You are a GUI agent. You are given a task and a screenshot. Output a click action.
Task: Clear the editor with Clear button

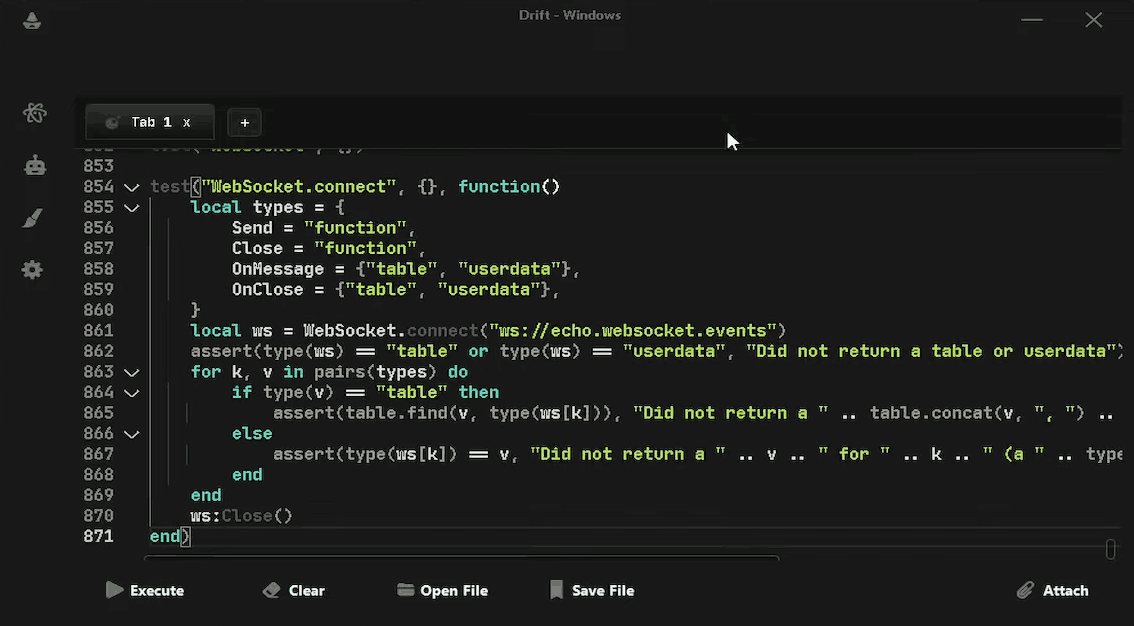coord(294,590)
